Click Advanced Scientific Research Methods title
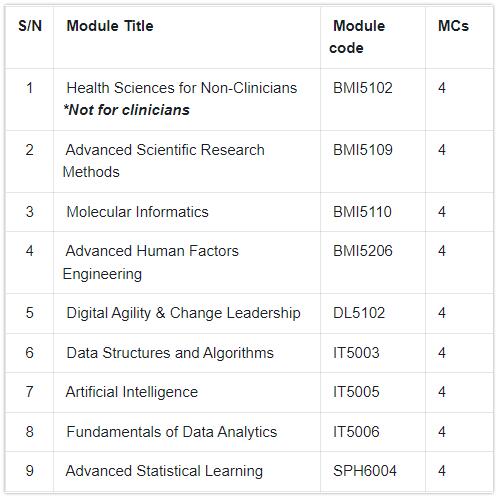499x499 pixels. point(164,161)
